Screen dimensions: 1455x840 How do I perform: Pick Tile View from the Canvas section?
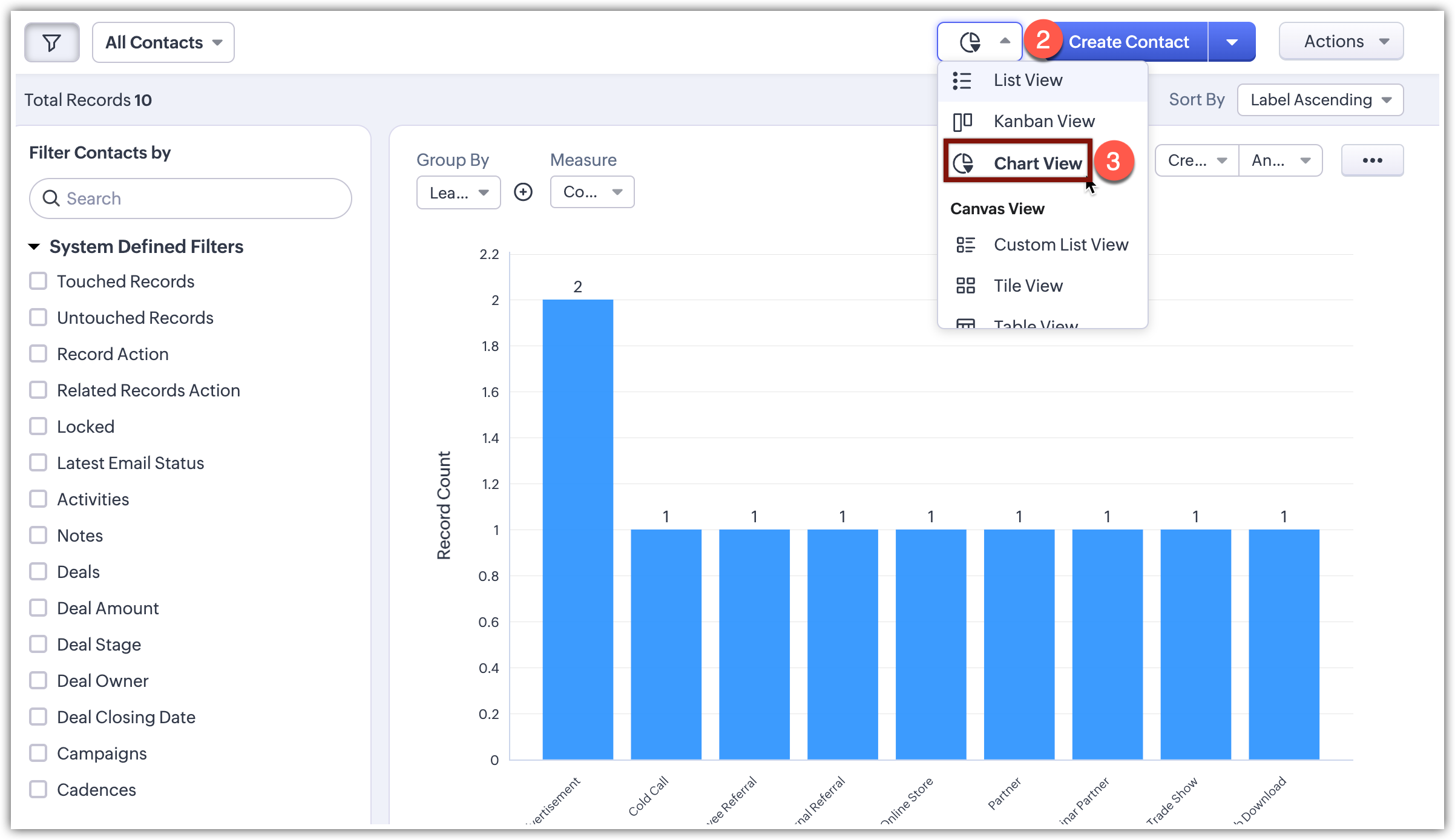tap(1028, 286)
